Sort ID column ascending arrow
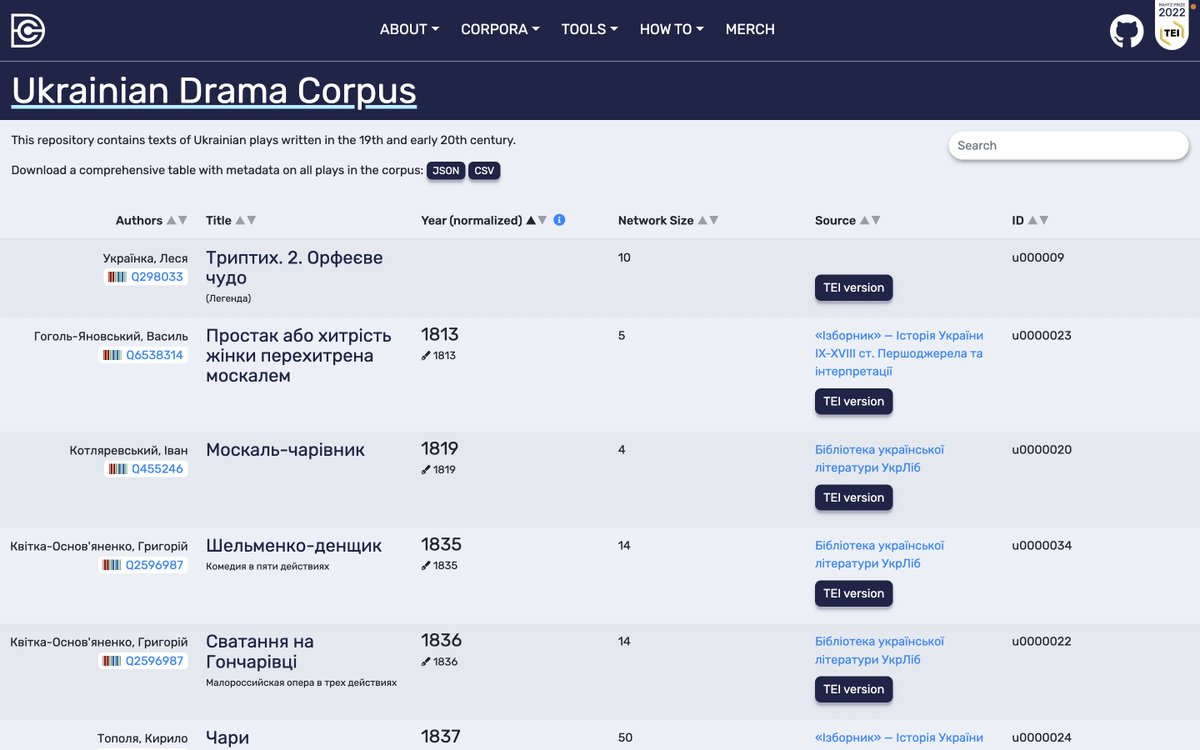Image resolution: width=1200 pixels, height=750 pixels. pyautogui.click(x=1033, y=220)
